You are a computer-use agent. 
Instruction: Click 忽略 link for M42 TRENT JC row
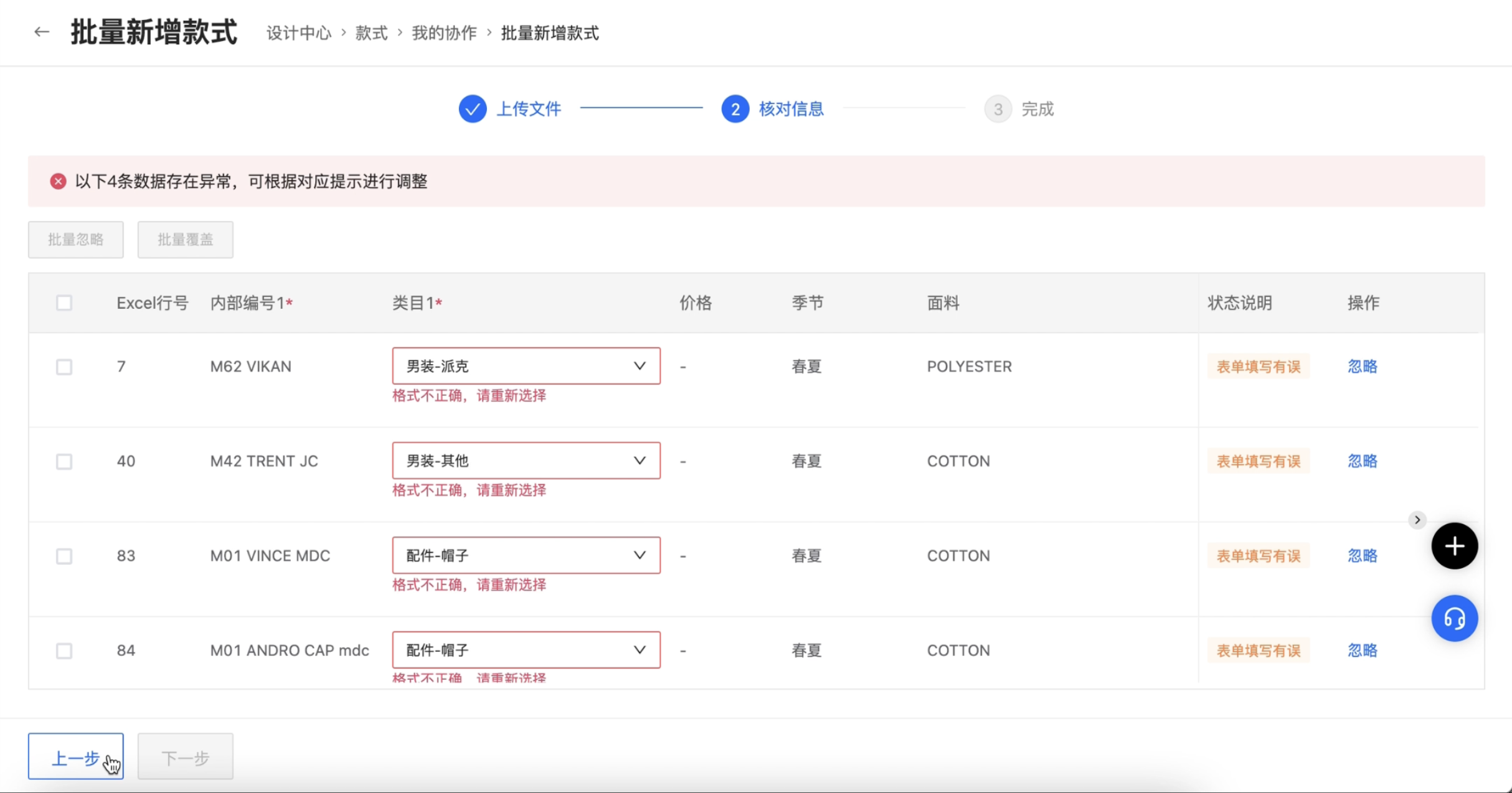click(x=1362, y=461)
